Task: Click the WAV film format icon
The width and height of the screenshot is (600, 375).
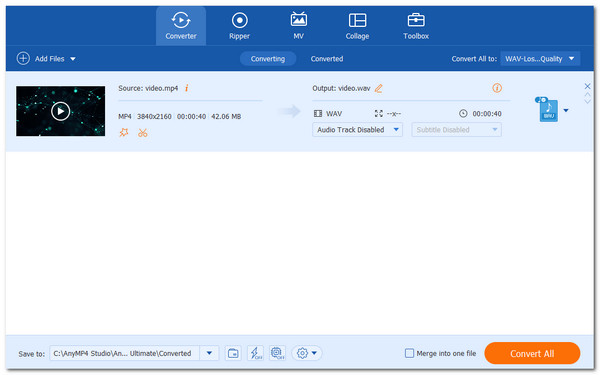Action: pyautogui.click(x=318, y=113)
